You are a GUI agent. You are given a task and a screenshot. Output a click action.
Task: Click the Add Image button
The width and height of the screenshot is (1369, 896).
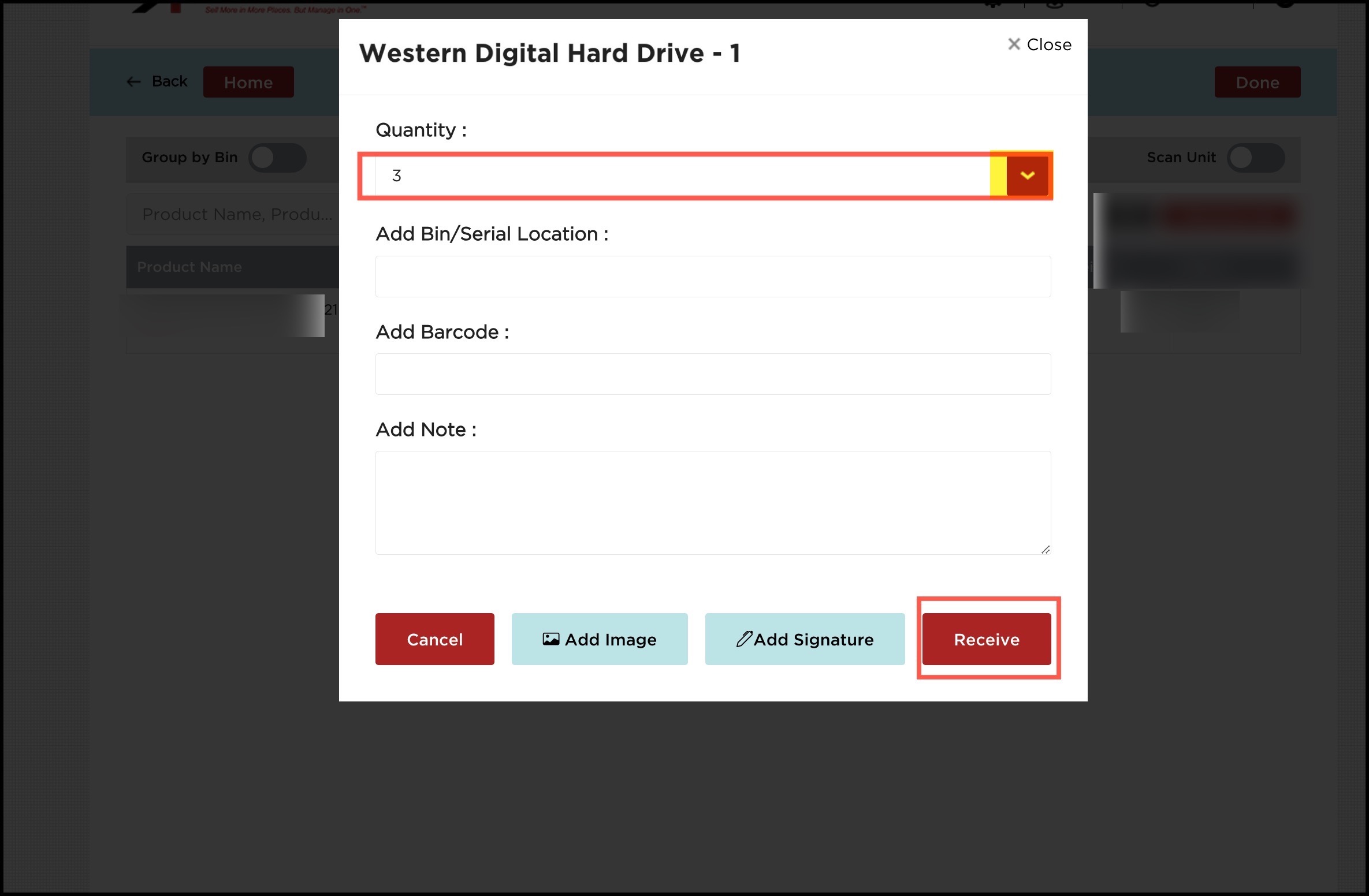click(599, 639)
